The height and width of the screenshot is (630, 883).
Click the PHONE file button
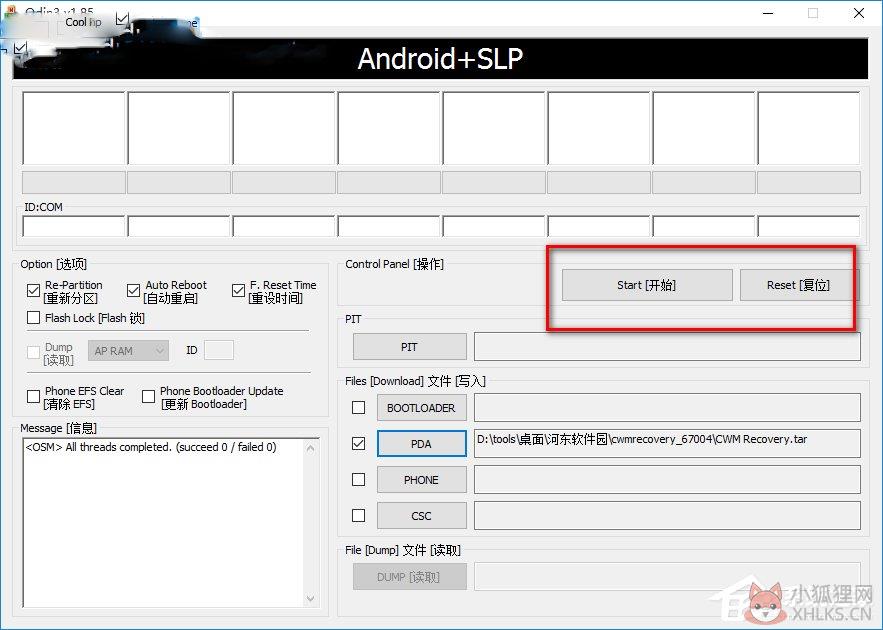(421, 480)
